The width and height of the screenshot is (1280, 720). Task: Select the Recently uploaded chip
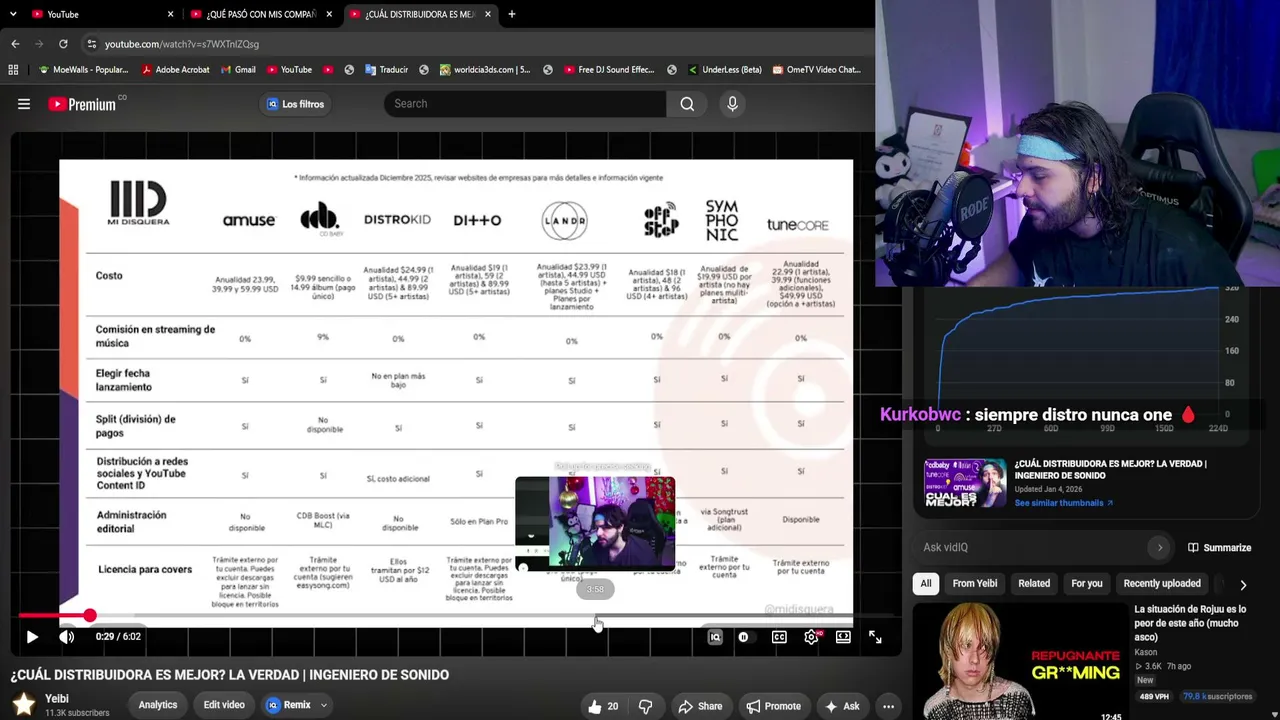point(1162,584)
